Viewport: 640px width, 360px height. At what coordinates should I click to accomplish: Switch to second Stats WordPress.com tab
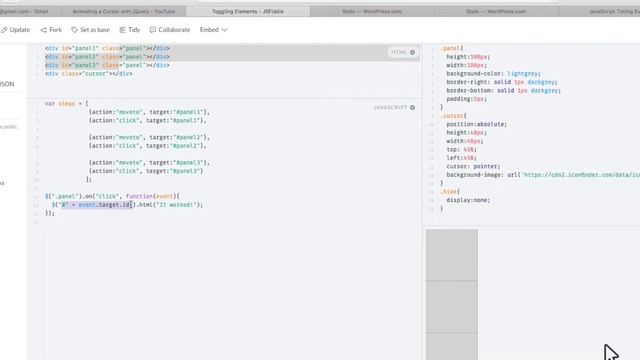pyautogui.click(x=496, y=11)
